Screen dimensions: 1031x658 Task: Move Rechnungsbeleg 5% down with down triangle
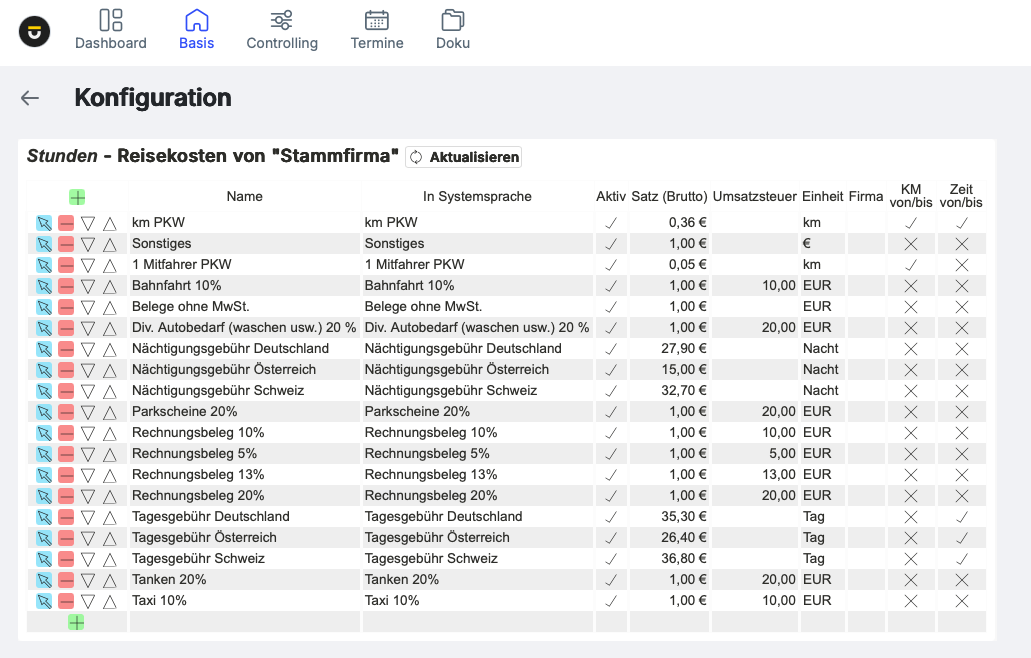(88, 454)
